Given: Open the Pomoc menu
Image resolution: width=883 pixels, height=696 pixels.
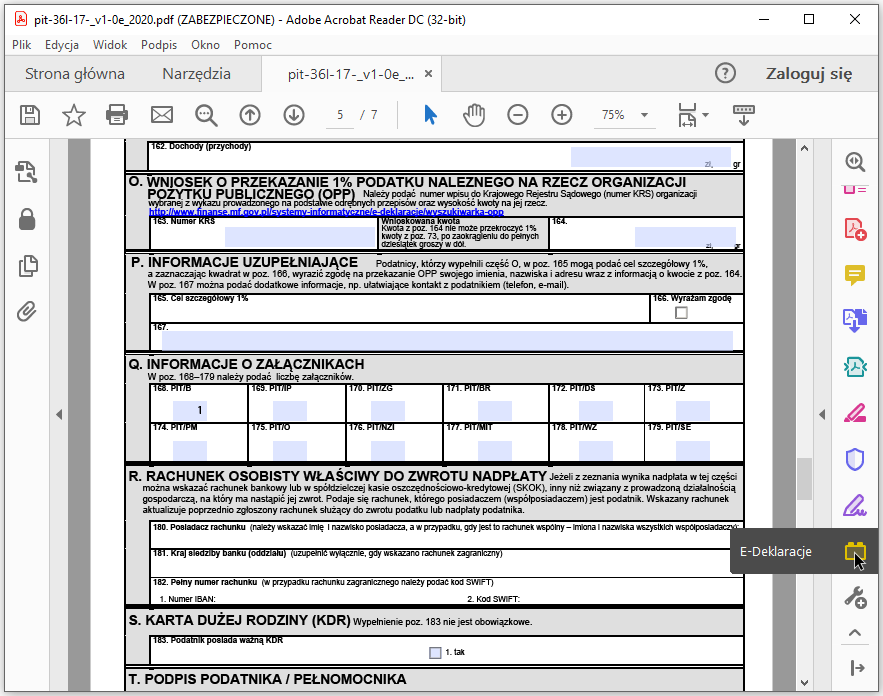Looking at the screenshot, I should click(253, 45).
